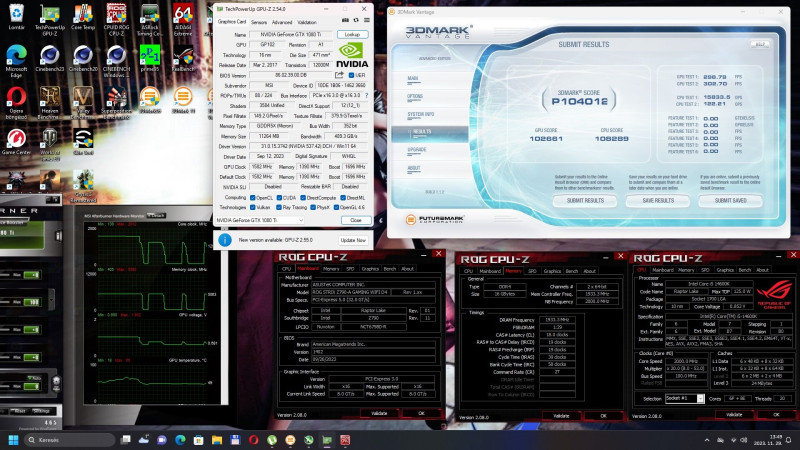The width and height of the screenshot is (800, 450).
Task: Click SUBMIT SAVED in 3DMark Vantage
Action: (731, 201)
